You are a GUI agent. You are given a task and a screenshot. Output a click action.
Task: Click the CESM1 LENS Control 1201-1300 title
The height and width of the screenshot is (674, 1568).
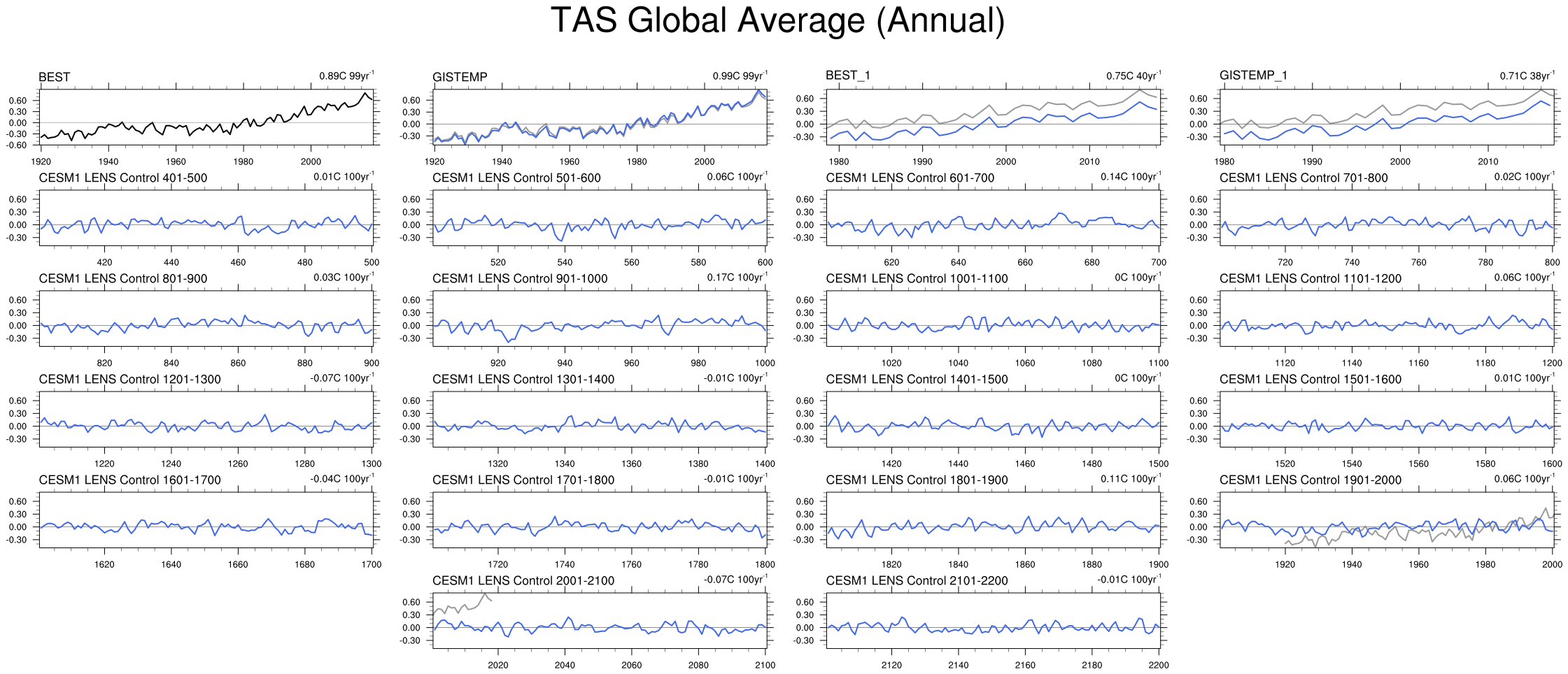[x=129, y=379]
